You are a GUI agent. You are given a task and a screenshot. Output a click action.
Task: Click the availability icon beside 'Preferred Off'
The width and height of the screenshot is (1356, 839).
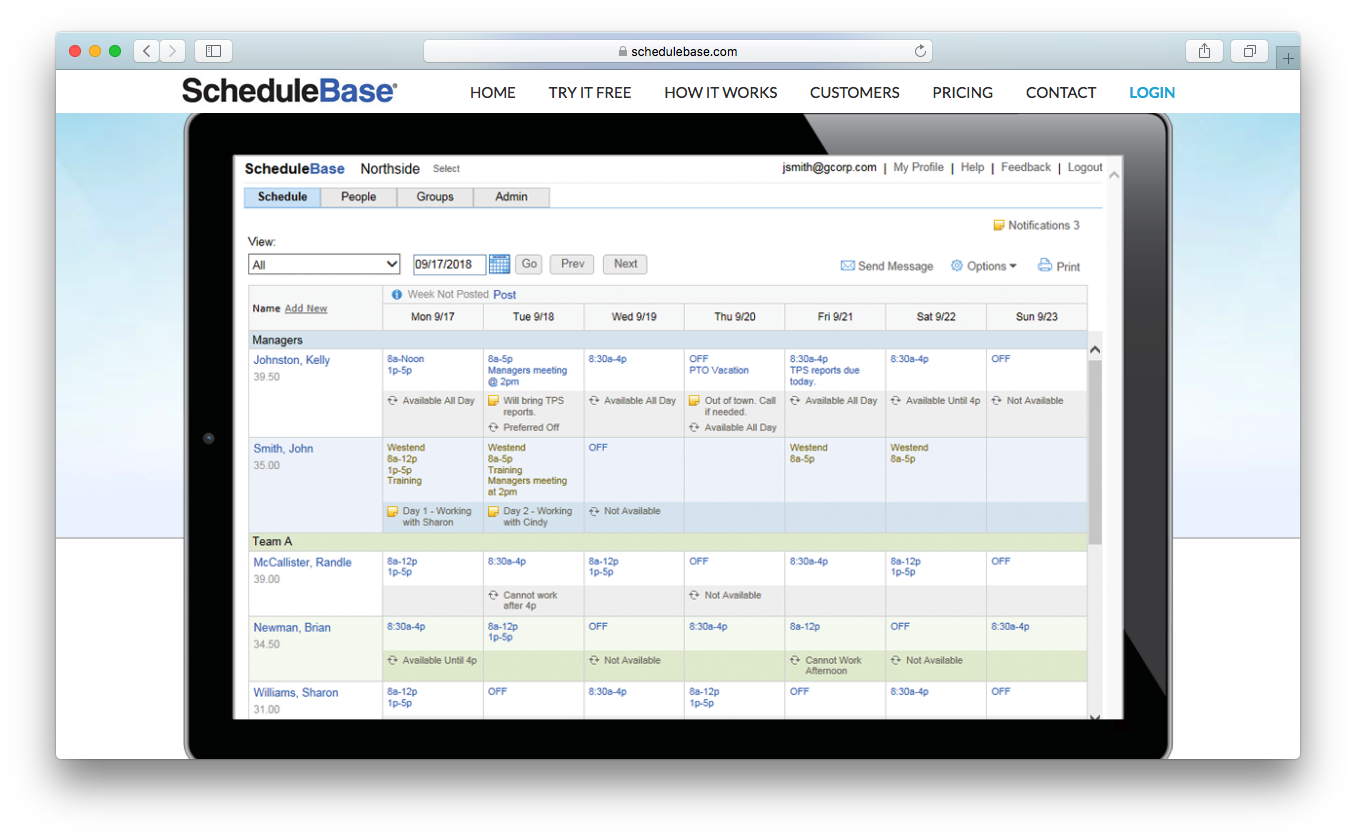(493, 427)
